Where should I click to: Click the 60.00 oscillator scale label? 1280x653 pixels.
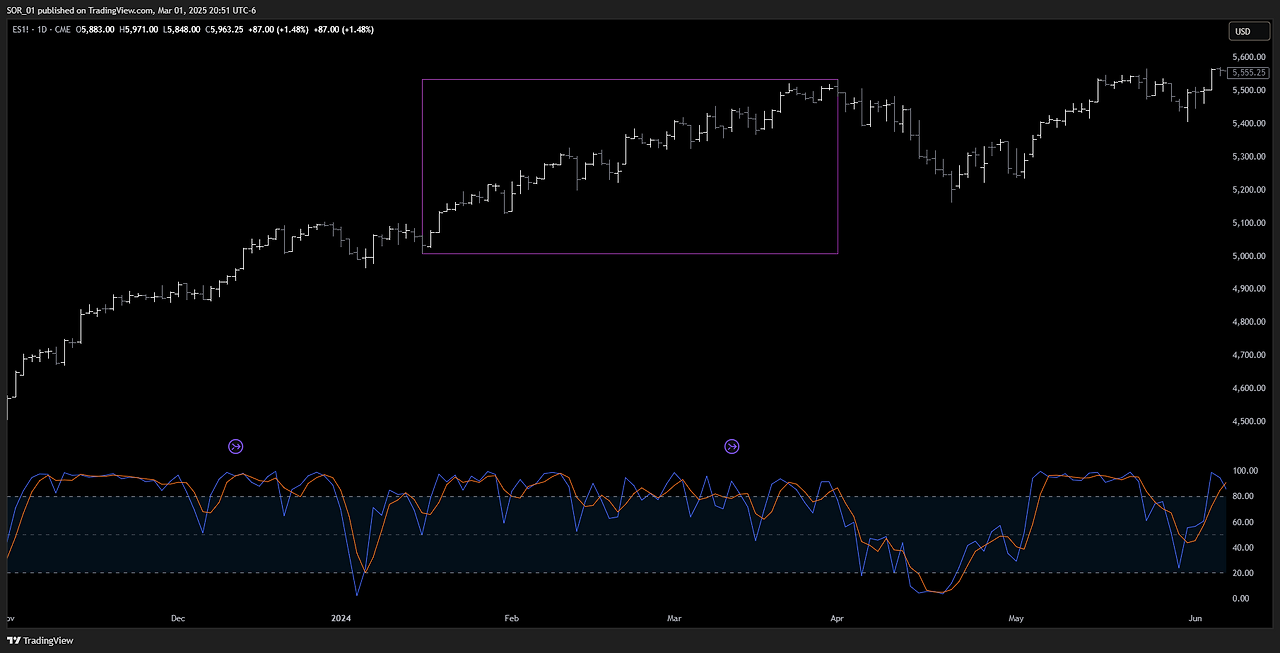[x=1244, y=522]
